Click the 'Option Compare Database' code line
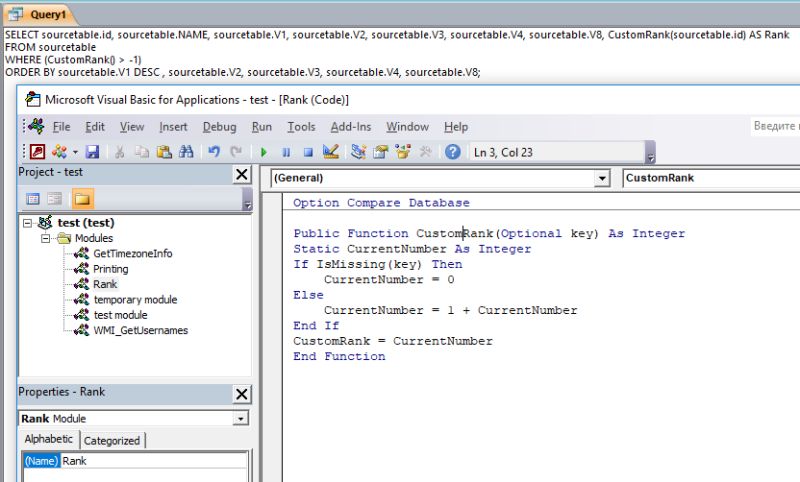Viewport: 800px width, 482px height. pyautogui.click(x=381, y=203)
